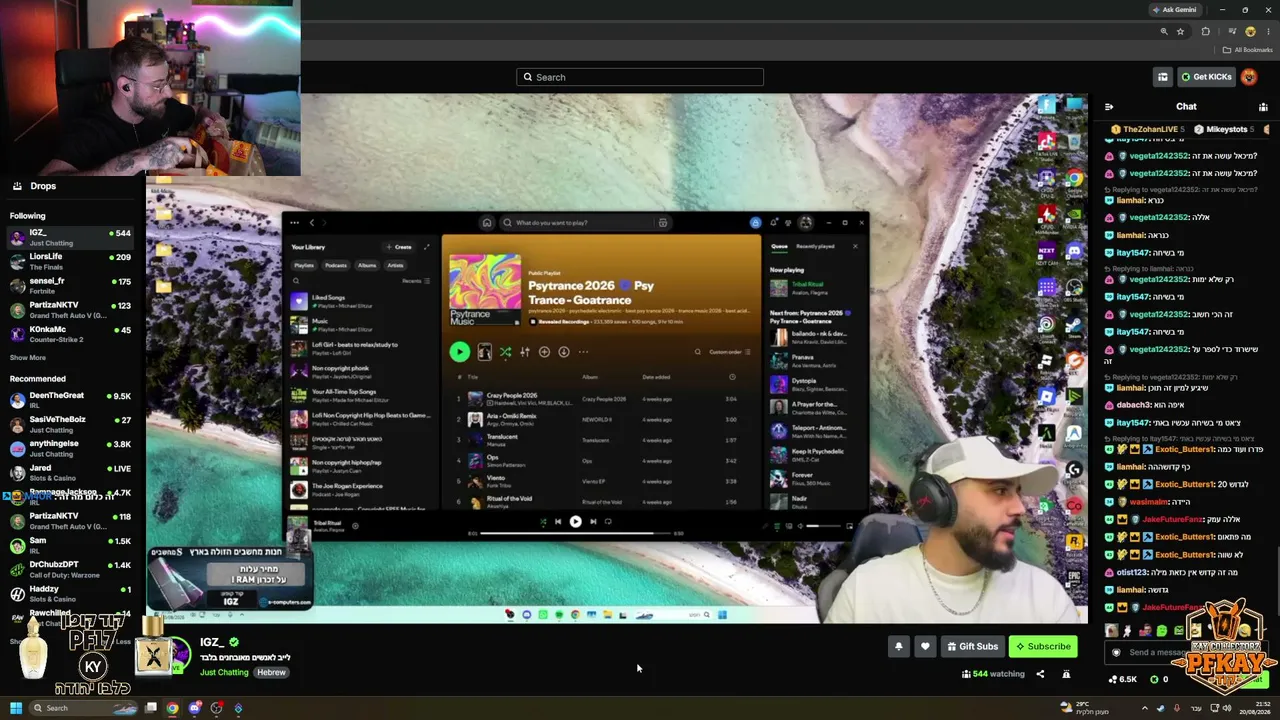The width and height of the screenshot is (1280, 720).
Task: Open Windows Start menu
Action: pyautogui.click(x=16, y=708)
